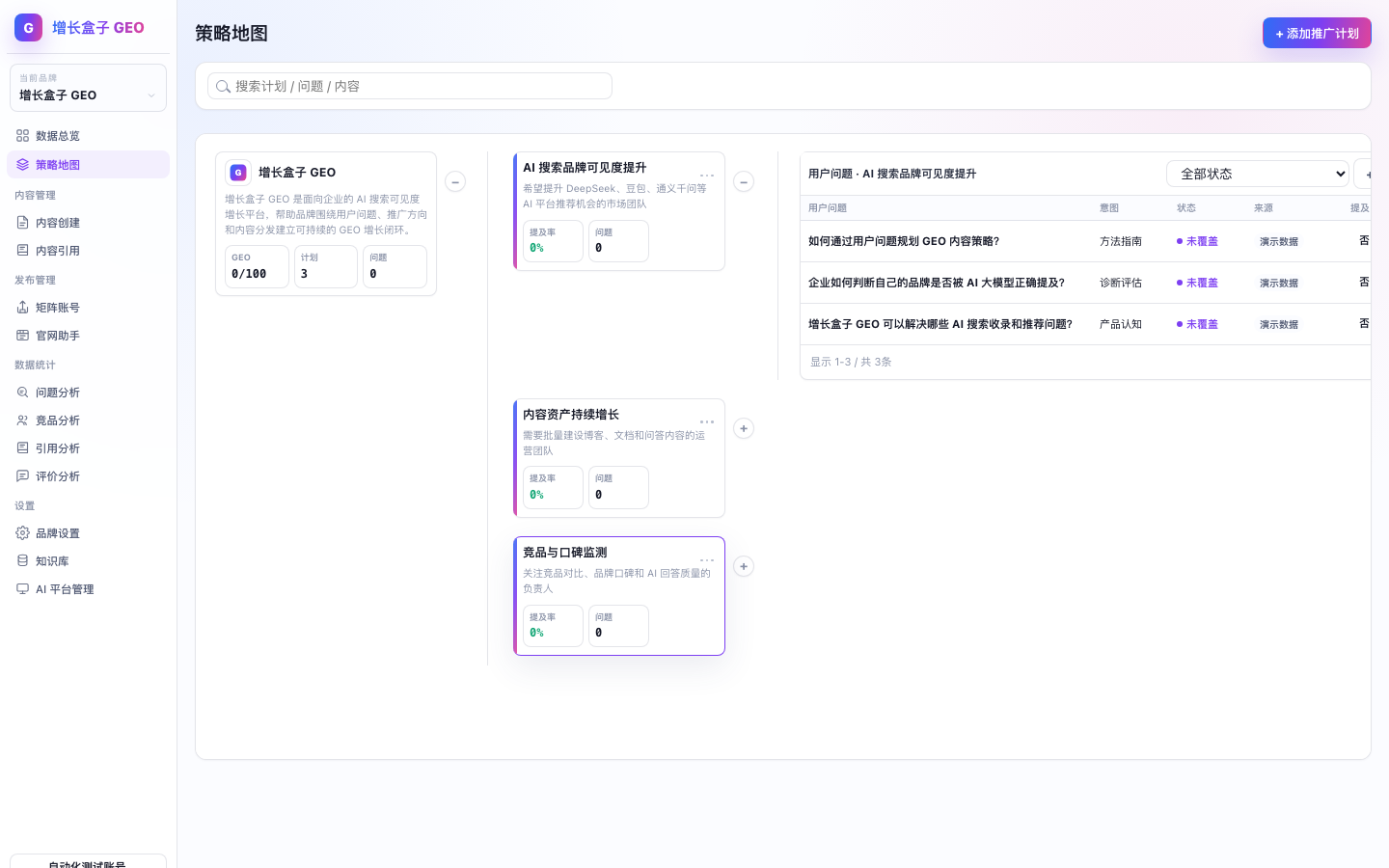The image size is (1389, 868).
Task: Click 添加推广计划 button
Action: click(x=1317, y=33)
